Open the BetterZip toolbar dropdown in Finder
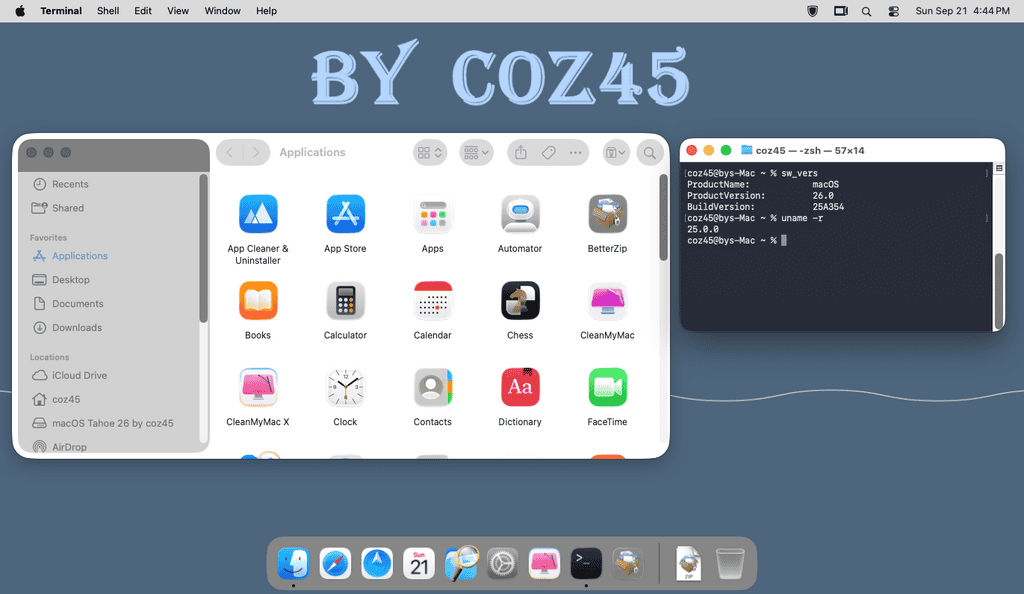The height and width of the screenshot is (594, 1024). click(x=616, y=153)
